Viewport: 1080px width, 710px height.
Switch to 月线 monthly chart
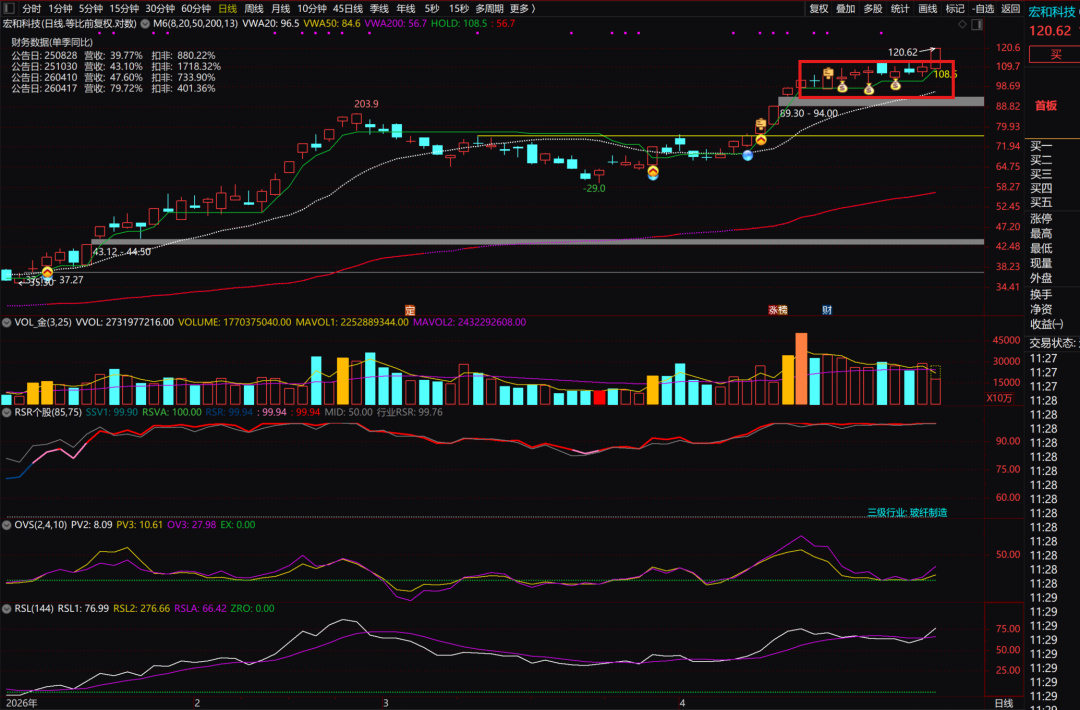coord(280,8)
